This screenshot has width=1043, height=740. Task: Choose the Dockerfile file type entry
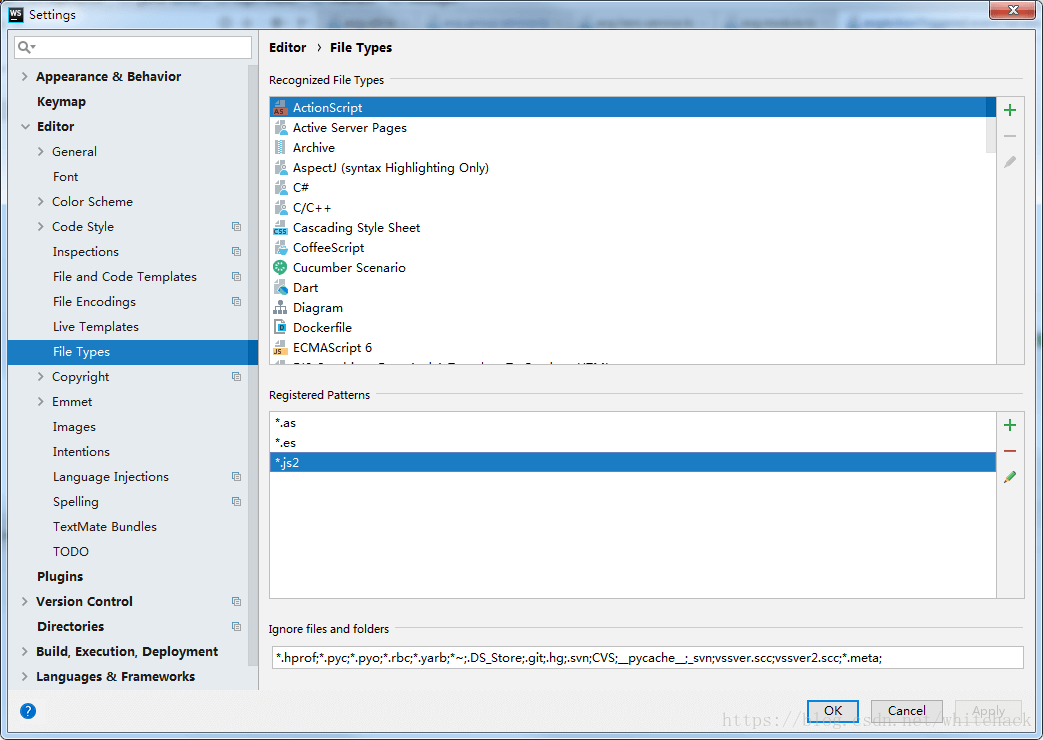(322, 328)
